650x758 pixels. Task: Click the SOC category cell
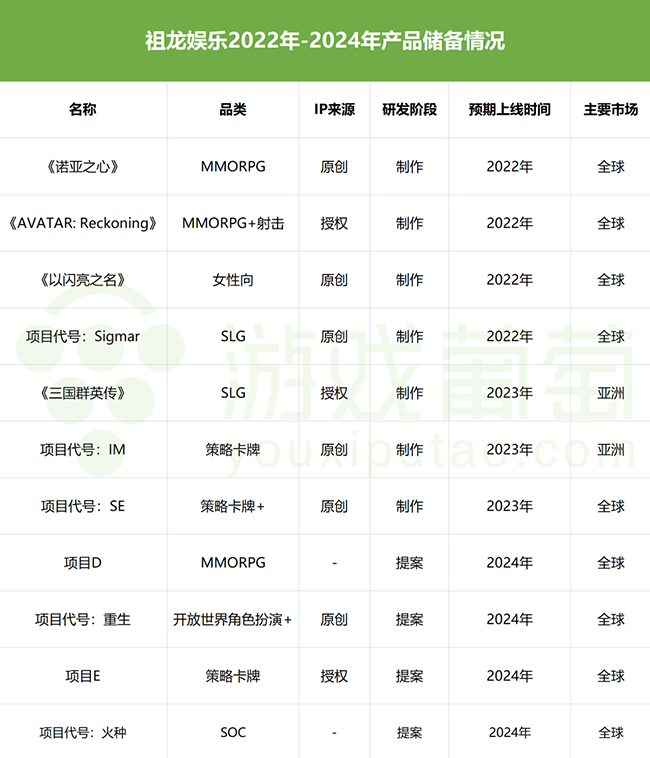tap(233, 732)
